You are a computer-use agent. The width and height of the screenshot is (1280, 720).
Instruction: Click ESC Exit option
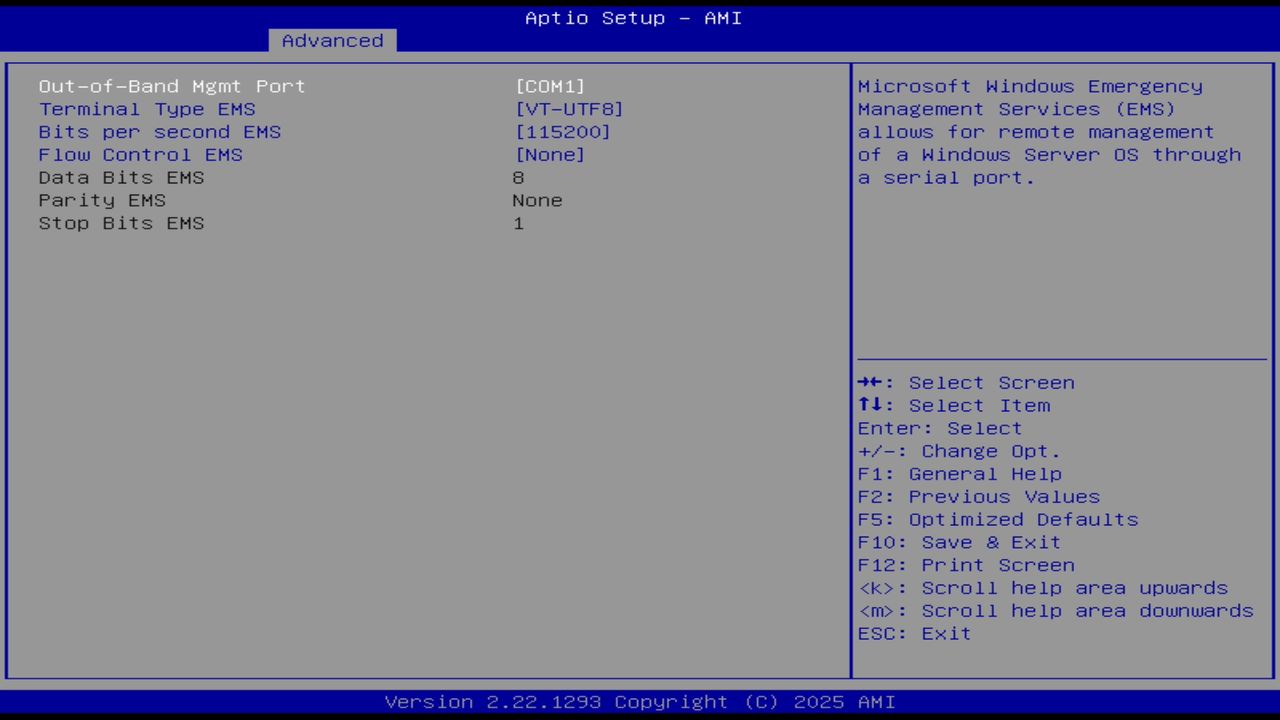point(914,633)
